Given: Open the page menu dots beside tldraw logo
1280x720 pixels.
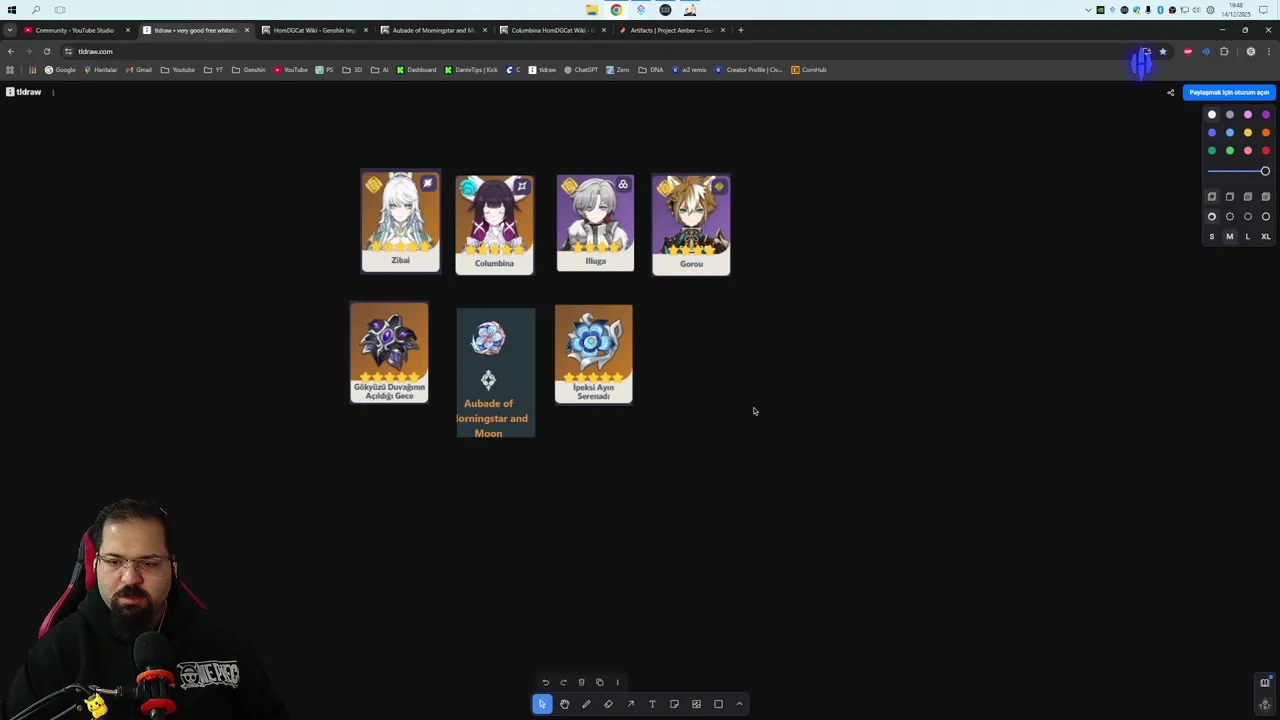Looking at the screenshot, I should 53,92.
